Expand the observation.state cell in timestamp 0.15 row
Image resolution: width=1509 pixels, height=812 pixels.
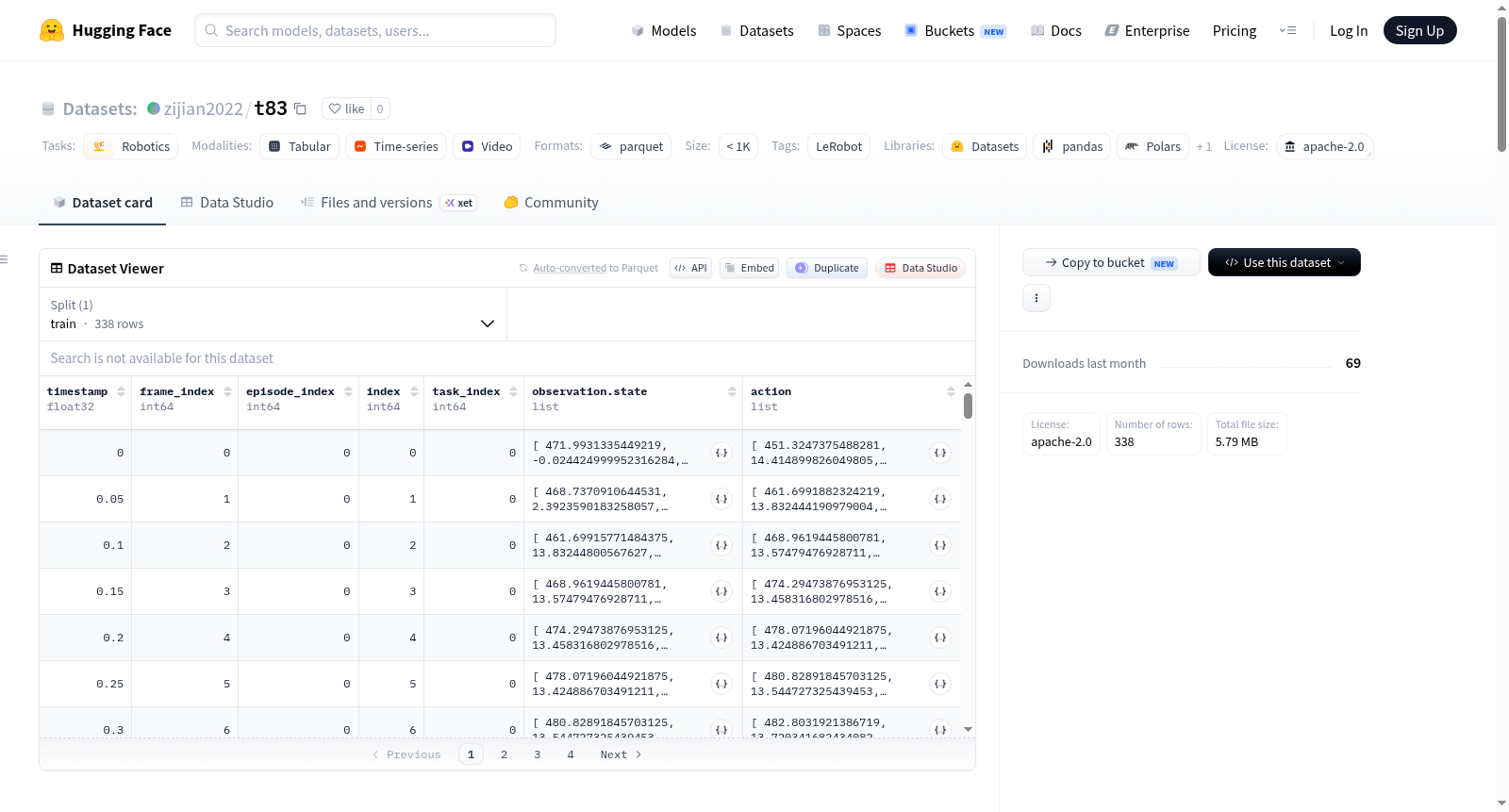pyautogui.click(x=721, y=591)
